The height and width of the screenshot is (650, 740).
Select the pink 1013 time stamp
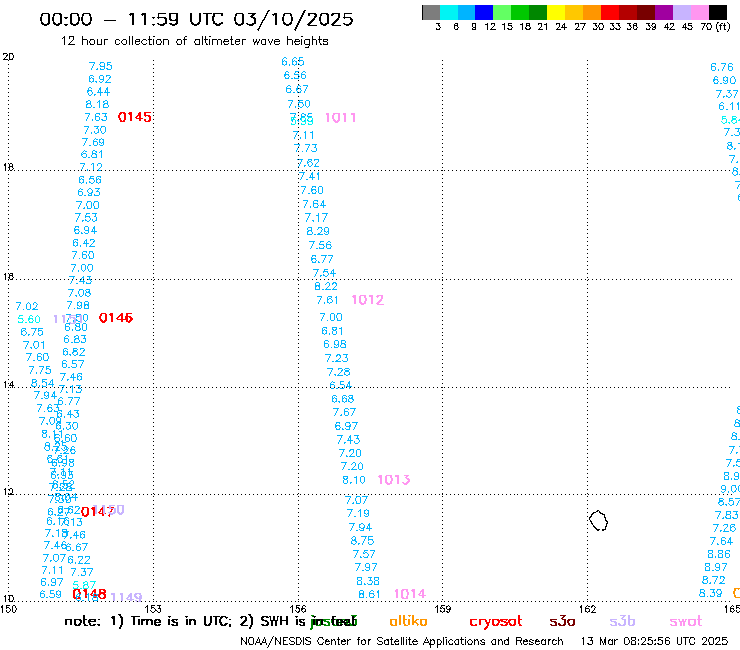click(394, 480)
